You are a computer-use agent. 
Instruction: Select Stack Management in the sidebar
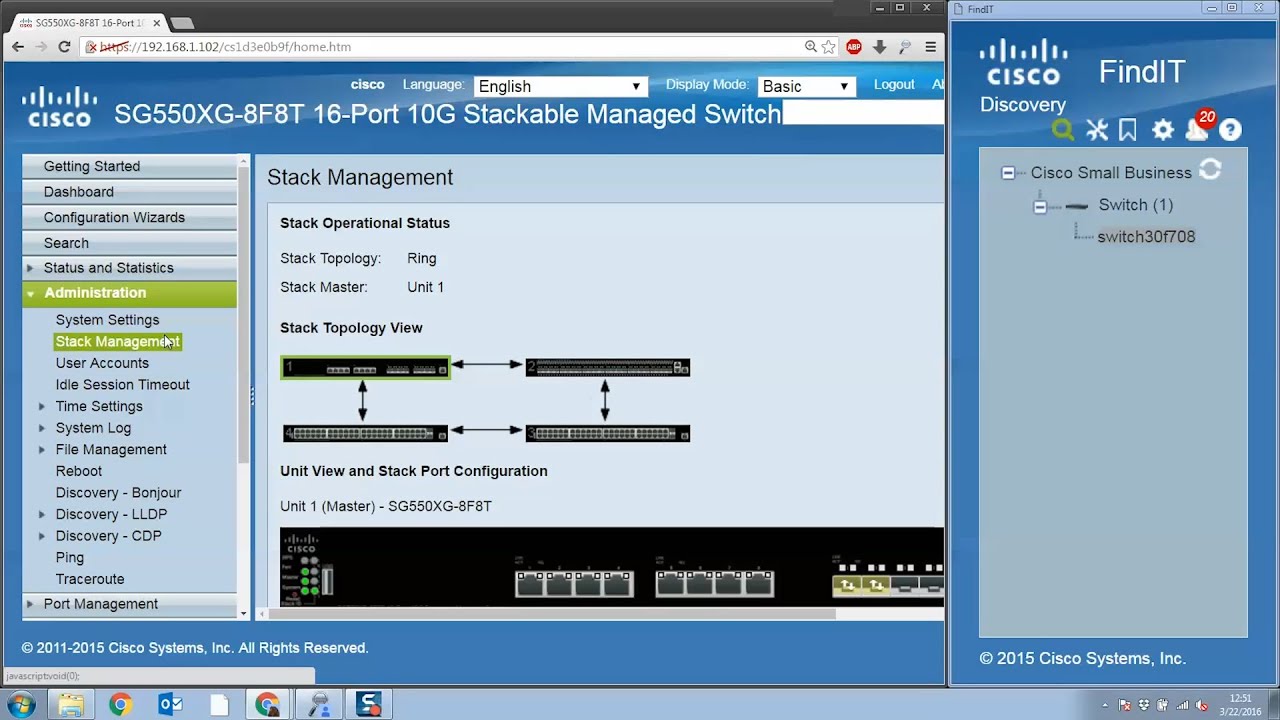pyautogui.click(x=117, y=342)
